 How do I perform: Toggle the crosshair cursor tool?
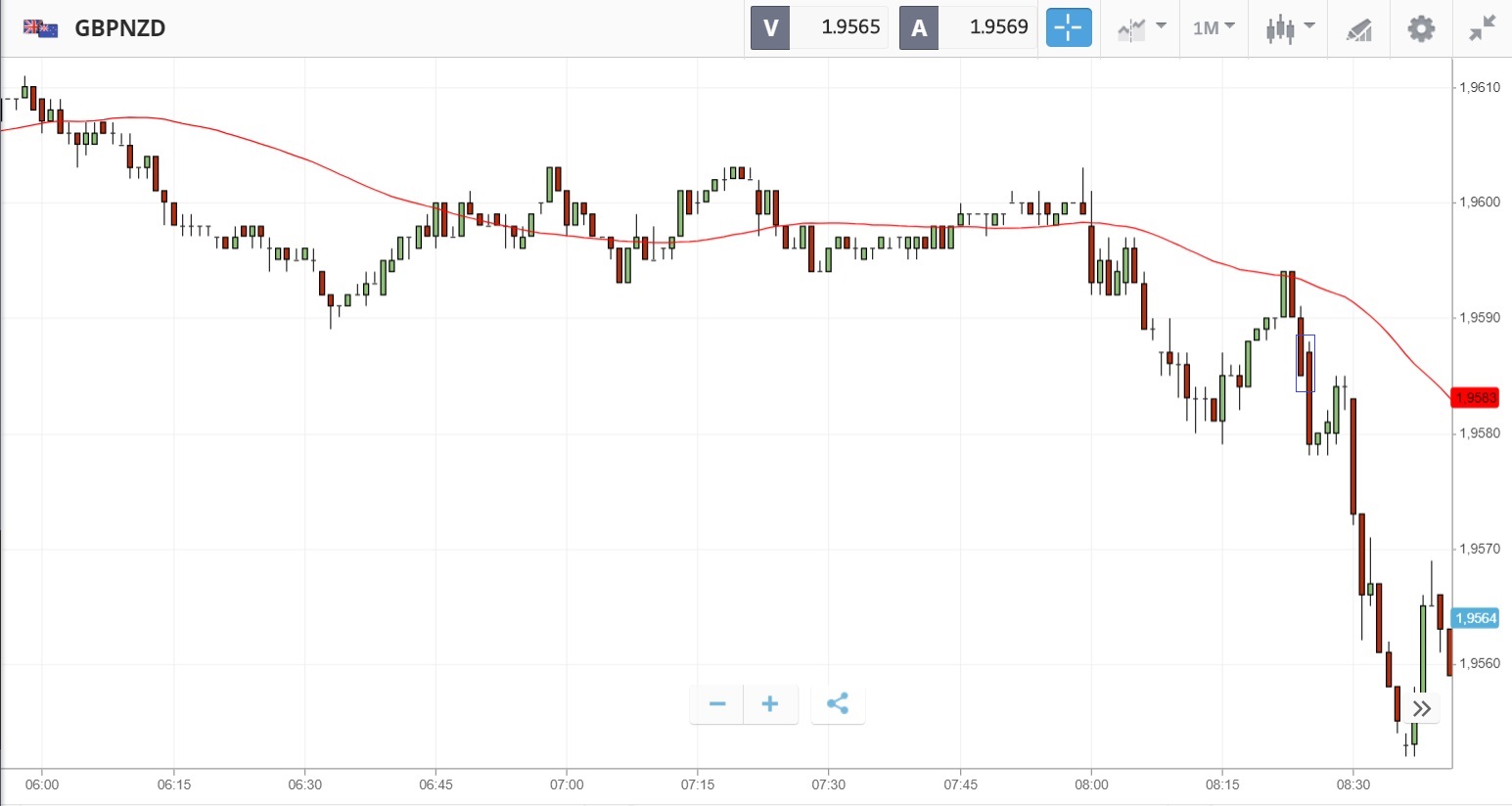click(x=1068, y=27)
